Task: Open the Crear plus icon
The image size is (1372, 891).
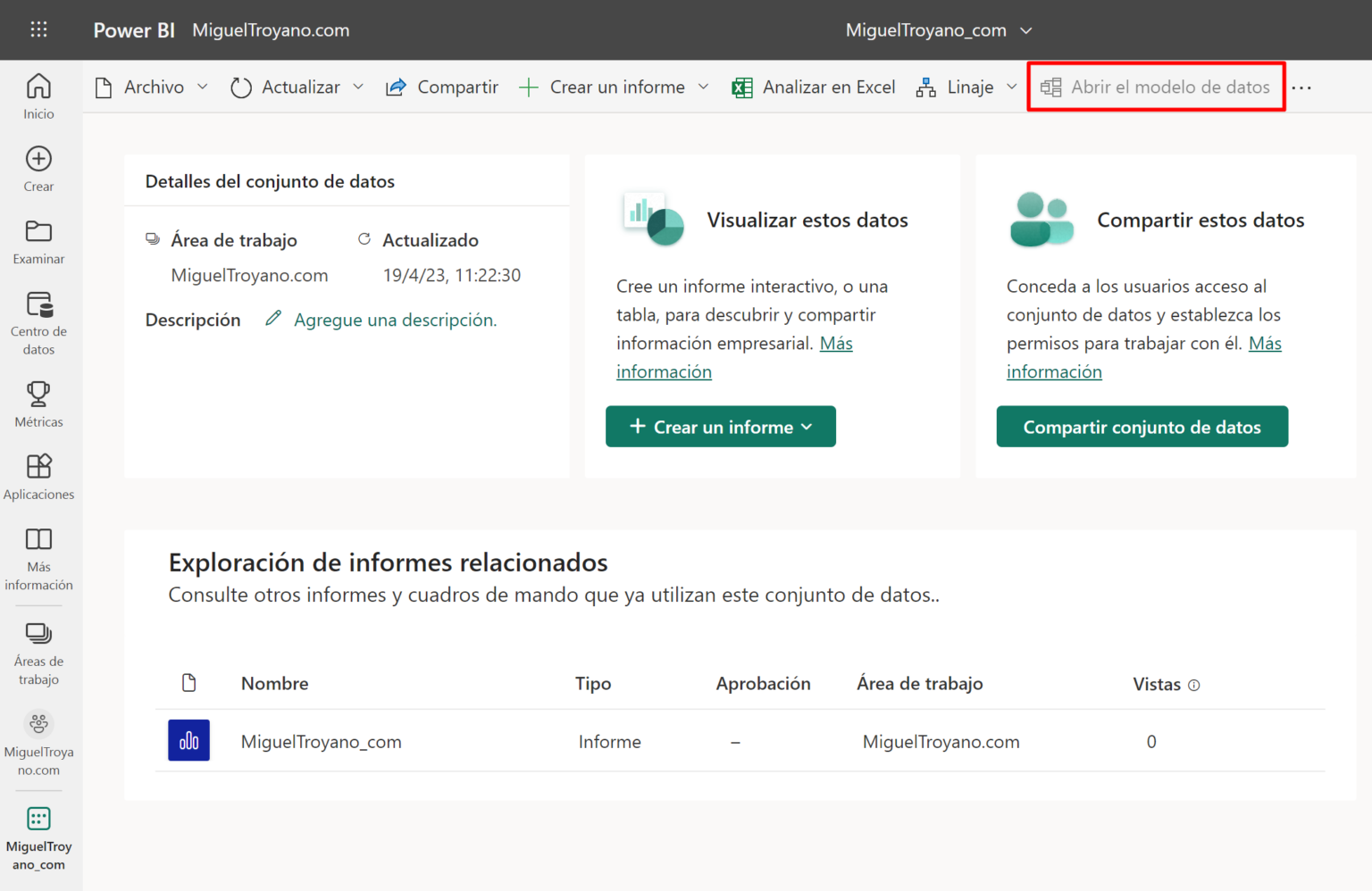Action: pyautogui.click(x=38, y=159)
